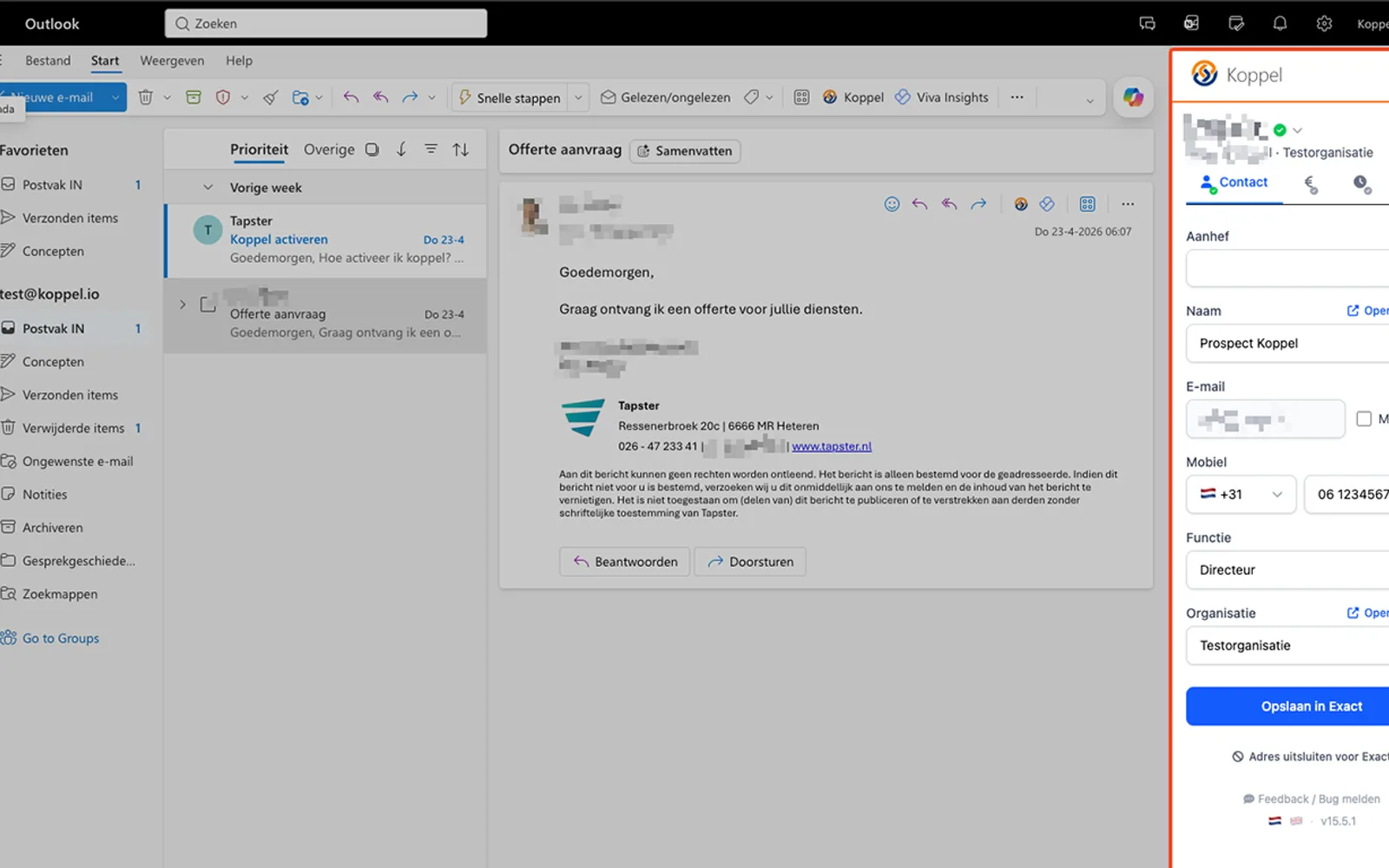Open Snelle stappen dropdown arrow
Screen dimensions: 1389x868
(578, 97)
